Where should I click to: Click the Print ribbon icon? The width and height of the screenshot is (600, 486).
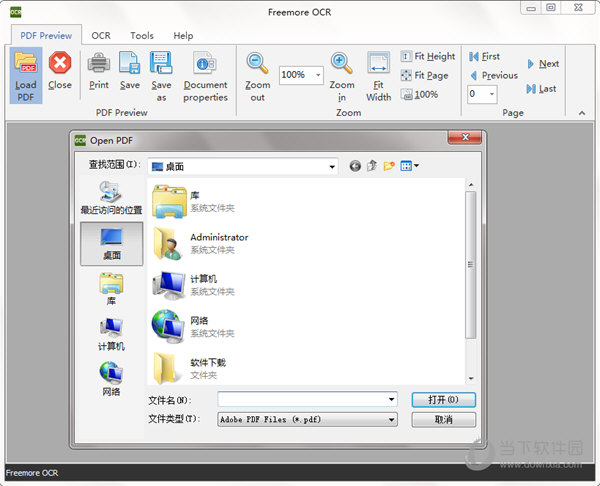pyautogui.click(x=99, y=70)
